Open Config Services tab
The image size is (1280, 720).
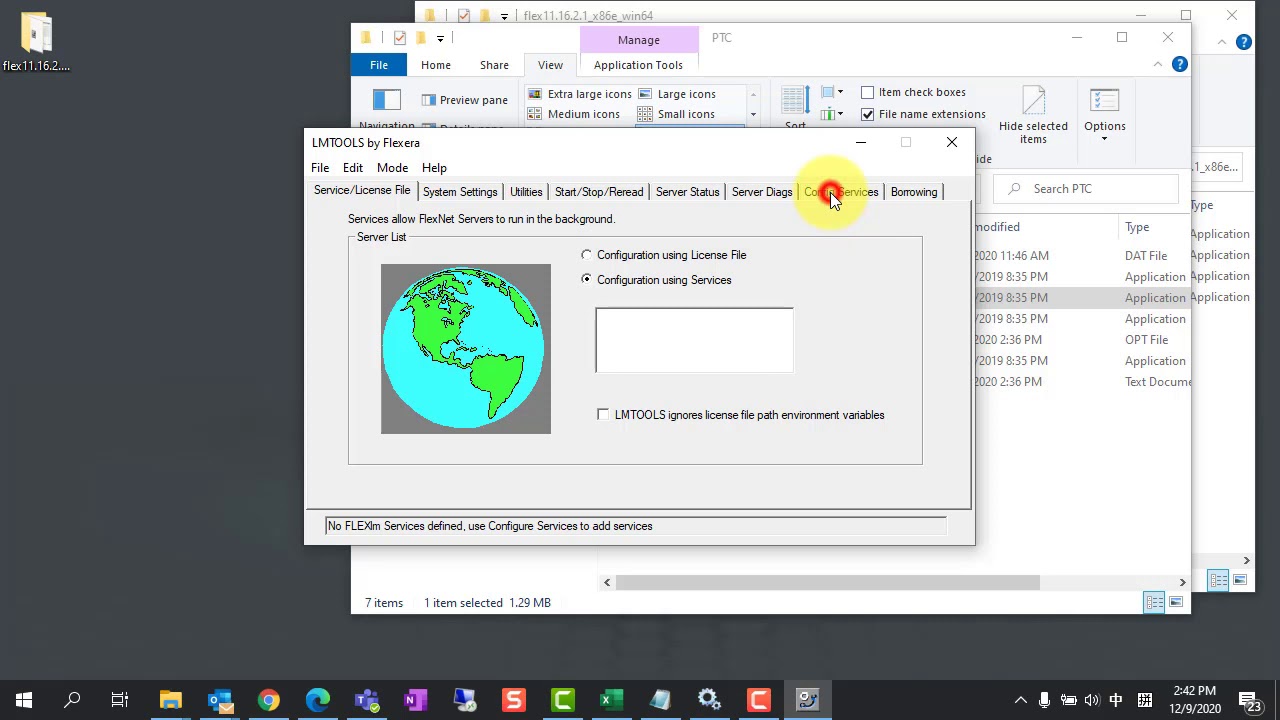click(841, 192)
